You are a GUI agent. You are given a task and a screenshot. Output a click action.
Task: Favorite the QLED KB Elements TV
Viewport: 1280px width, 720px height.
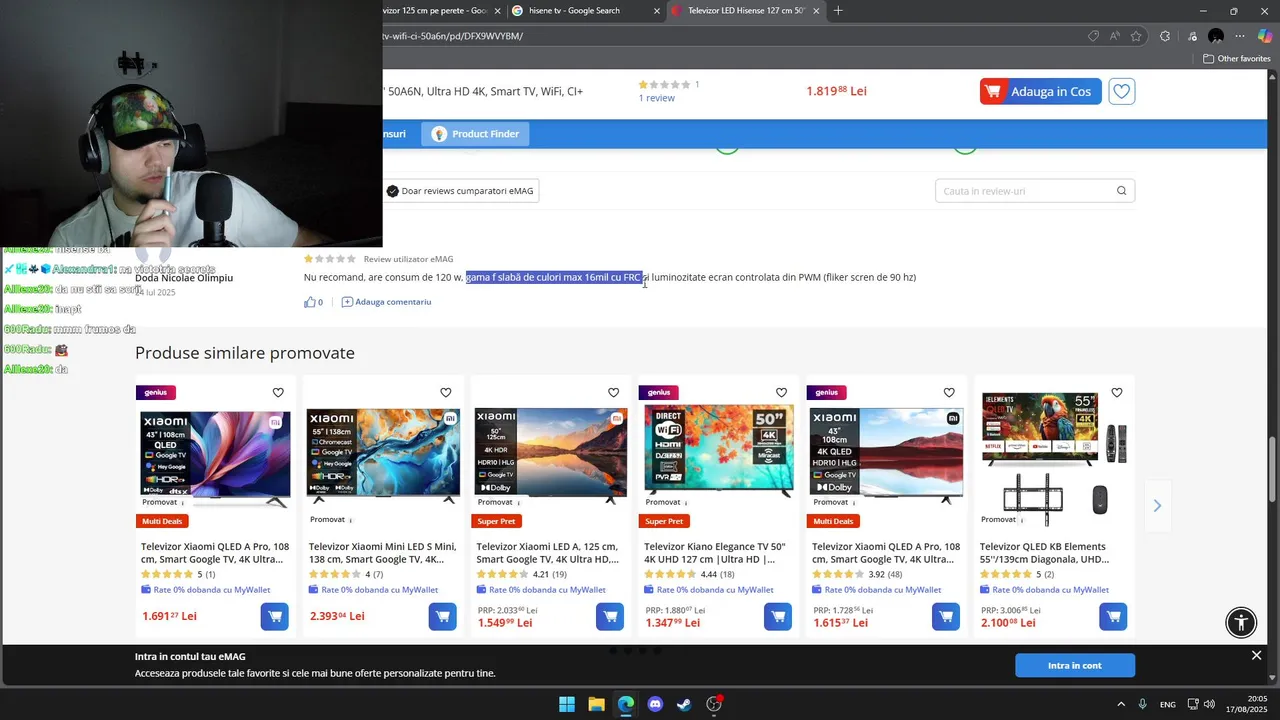[1117, 393]
